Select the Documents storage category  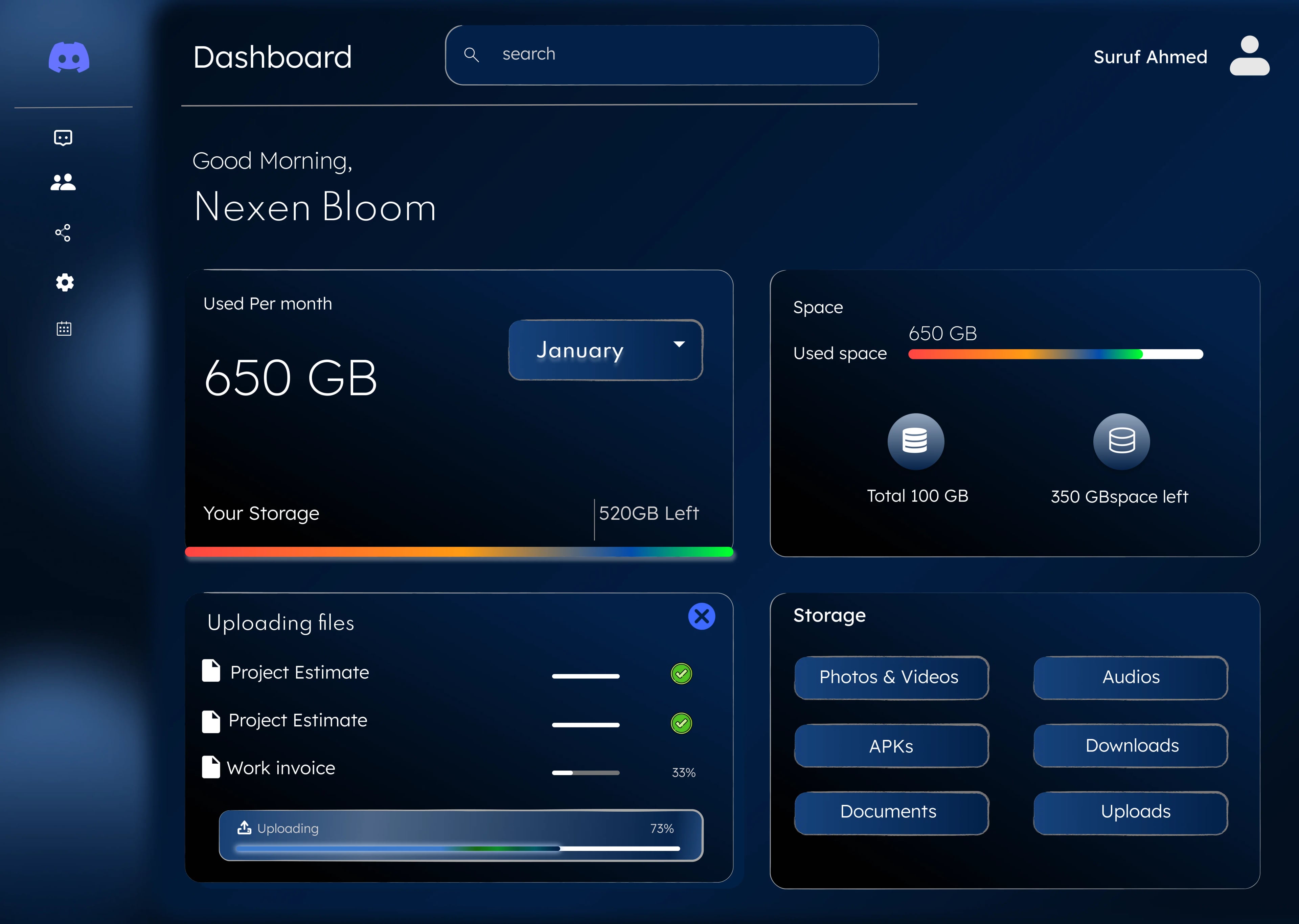tap(891, 812)
